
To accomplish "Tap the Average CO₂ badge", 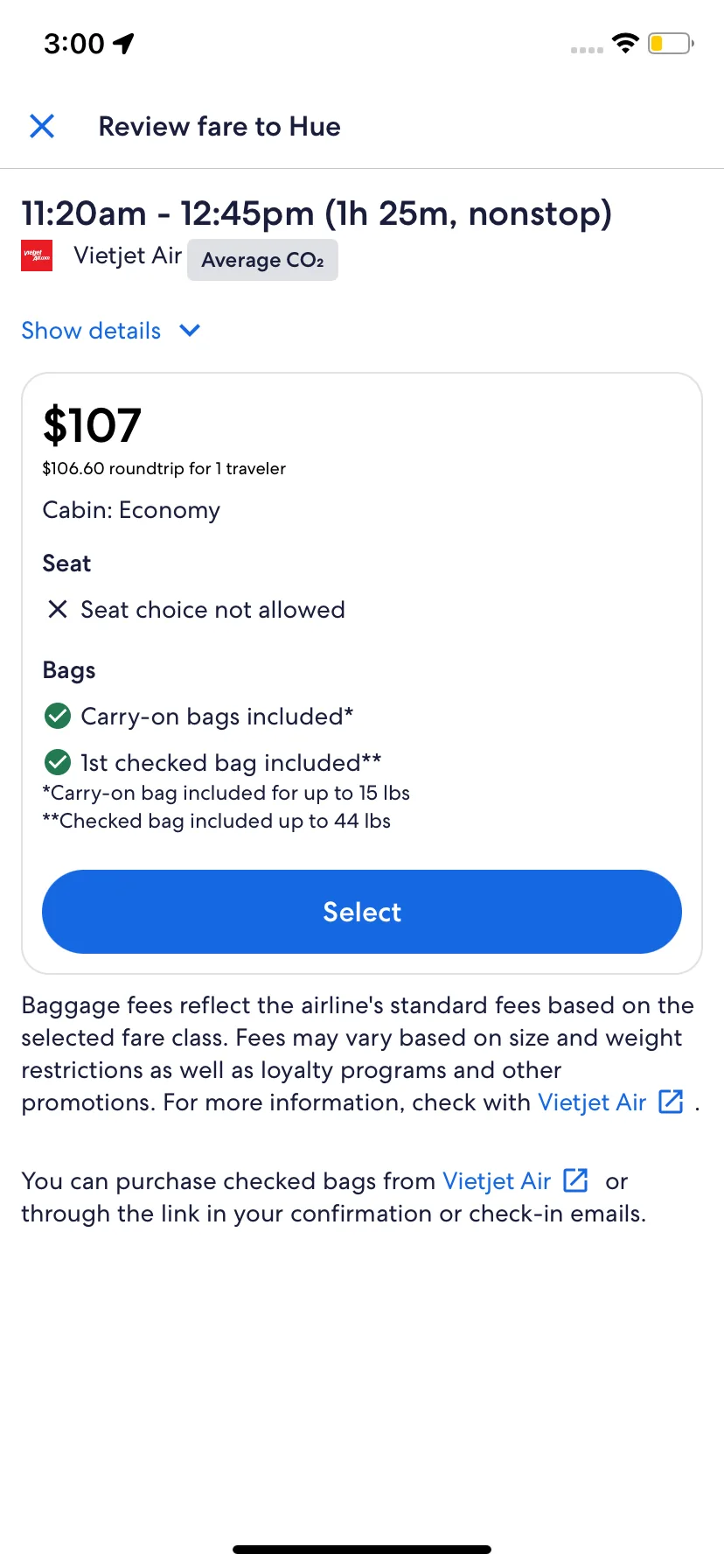I will (262, 260).
